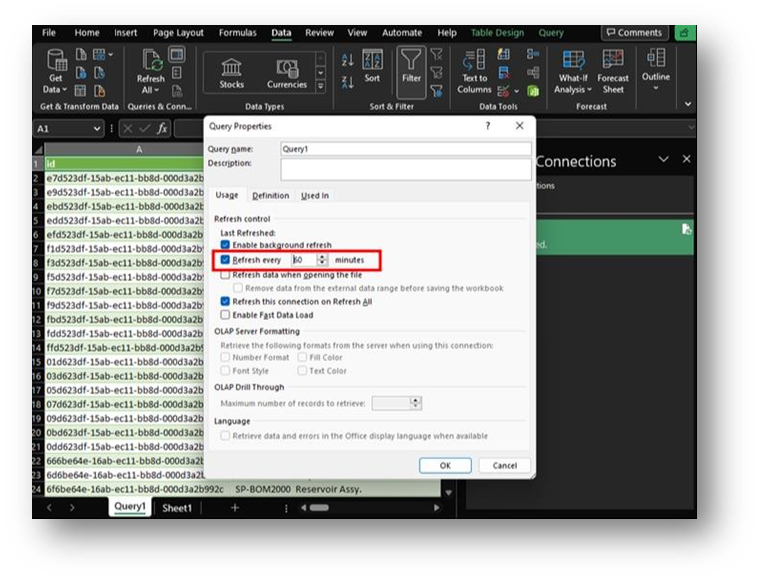
Task: Add a new sheet
Action: pyautogui.click(x=235, y=507)
